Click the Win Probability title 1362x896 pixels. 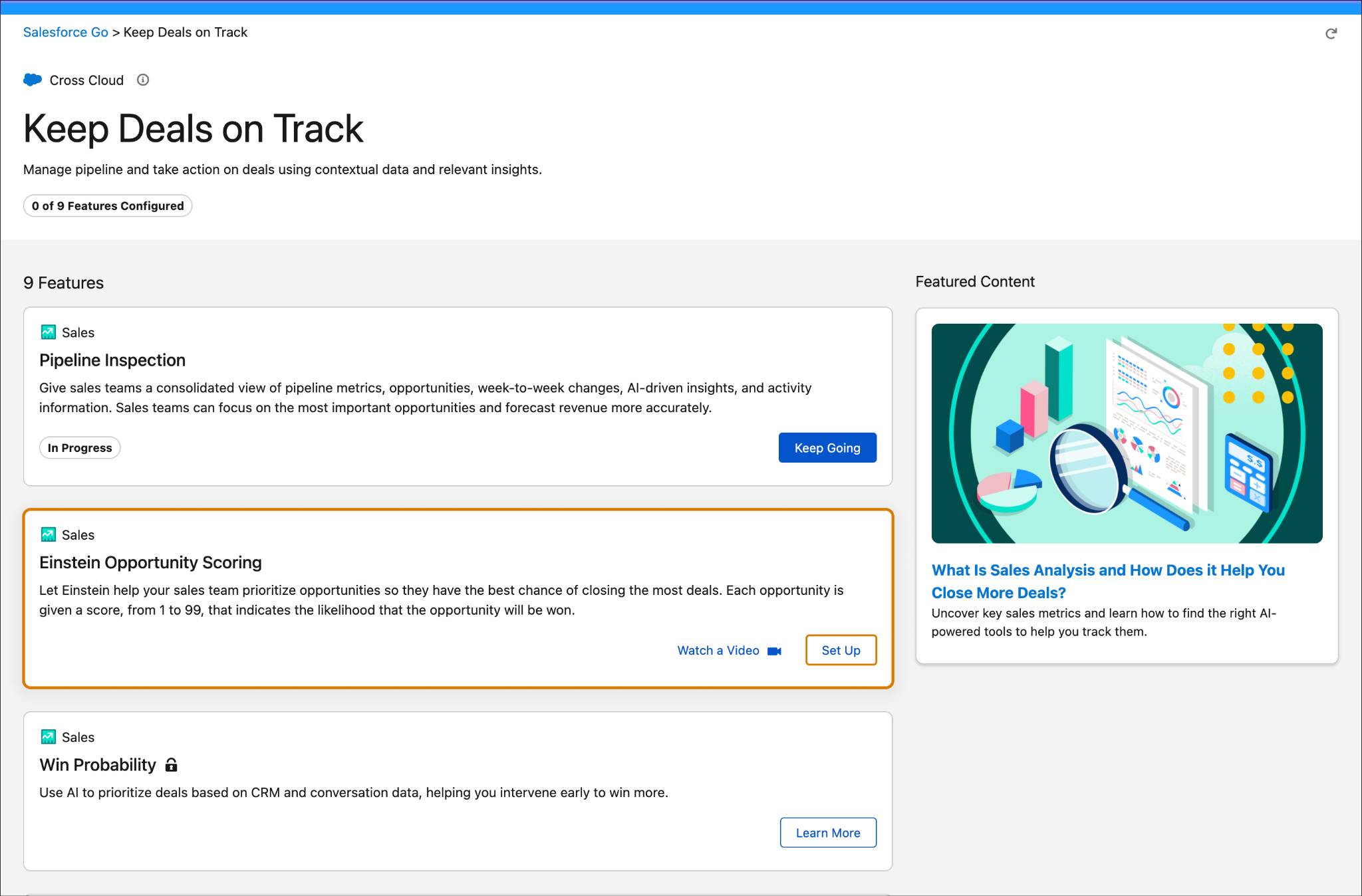point(98,765)
